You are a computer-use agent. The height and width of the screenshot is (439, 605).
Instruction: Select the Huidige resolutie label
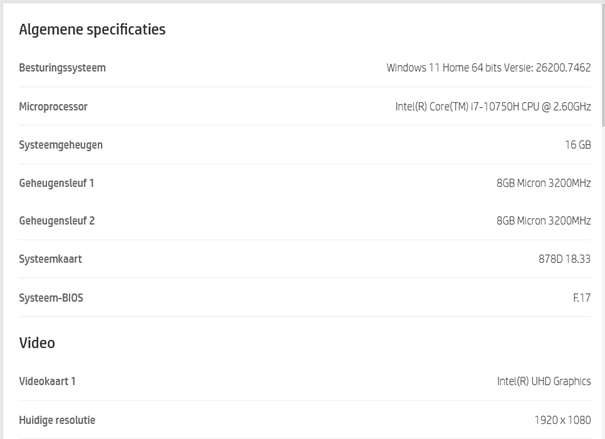click(57, 420)
